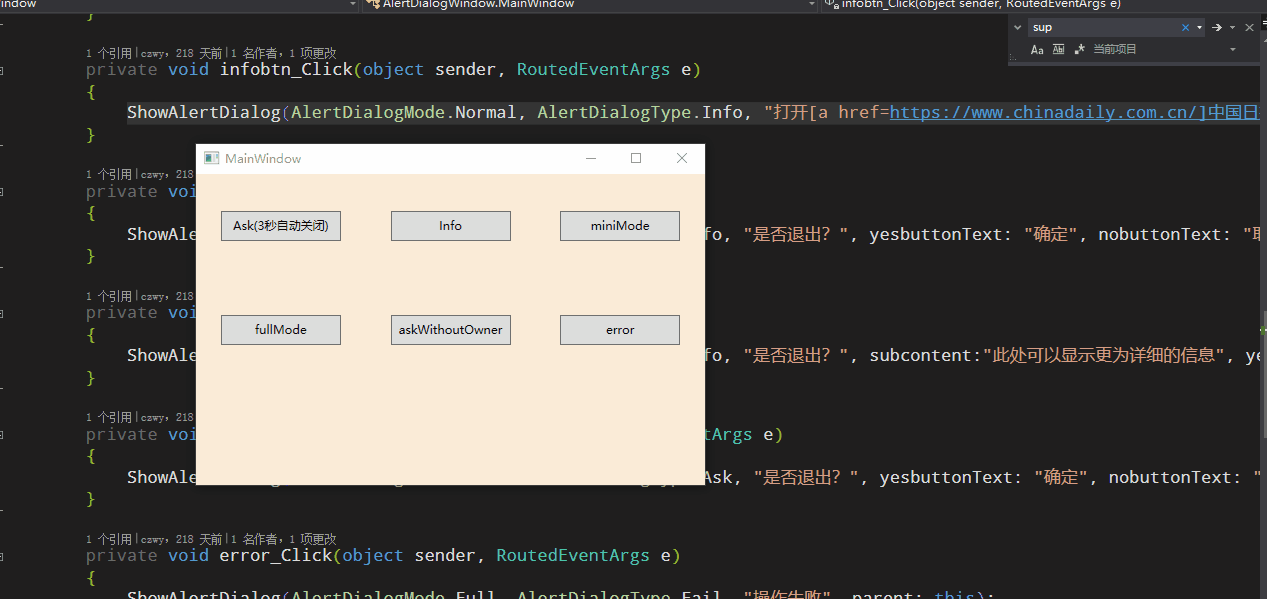The image size is (1267, 599).
Task: Toggle Match whole word in find panel
Action: (x=1058, y=49)
